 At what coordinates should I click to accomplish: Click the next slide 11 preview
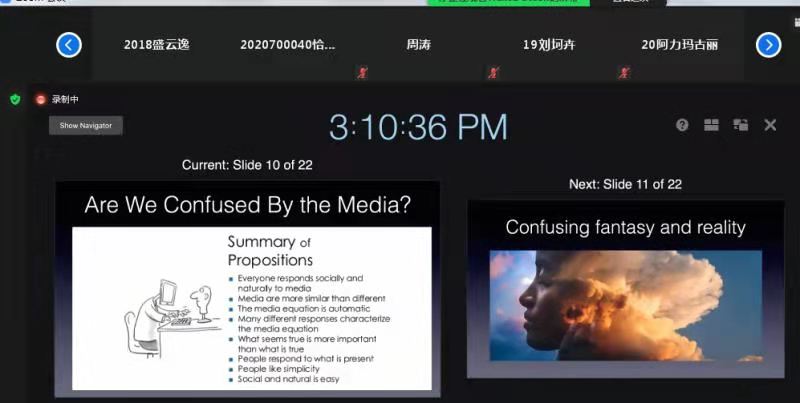[625, 288]
